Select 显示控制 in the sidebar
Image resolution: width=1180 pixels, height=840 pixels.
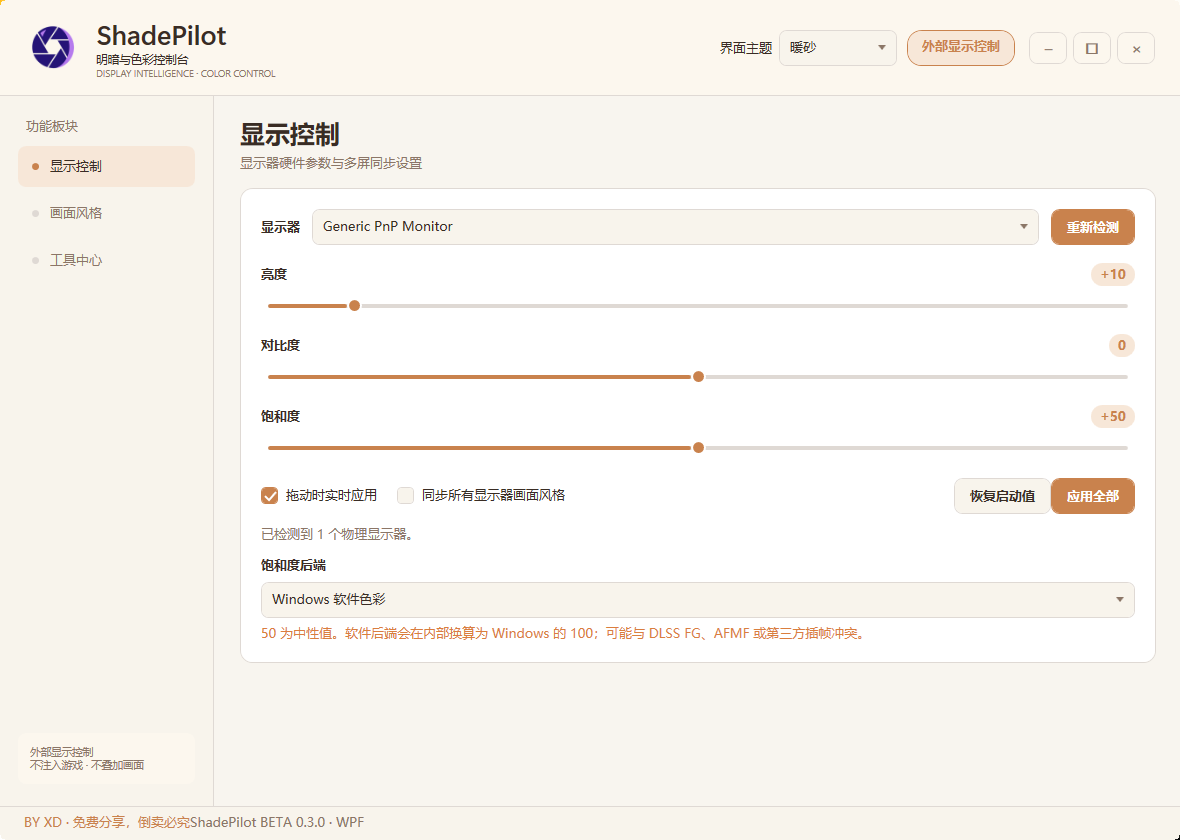(x=106, y=166)
